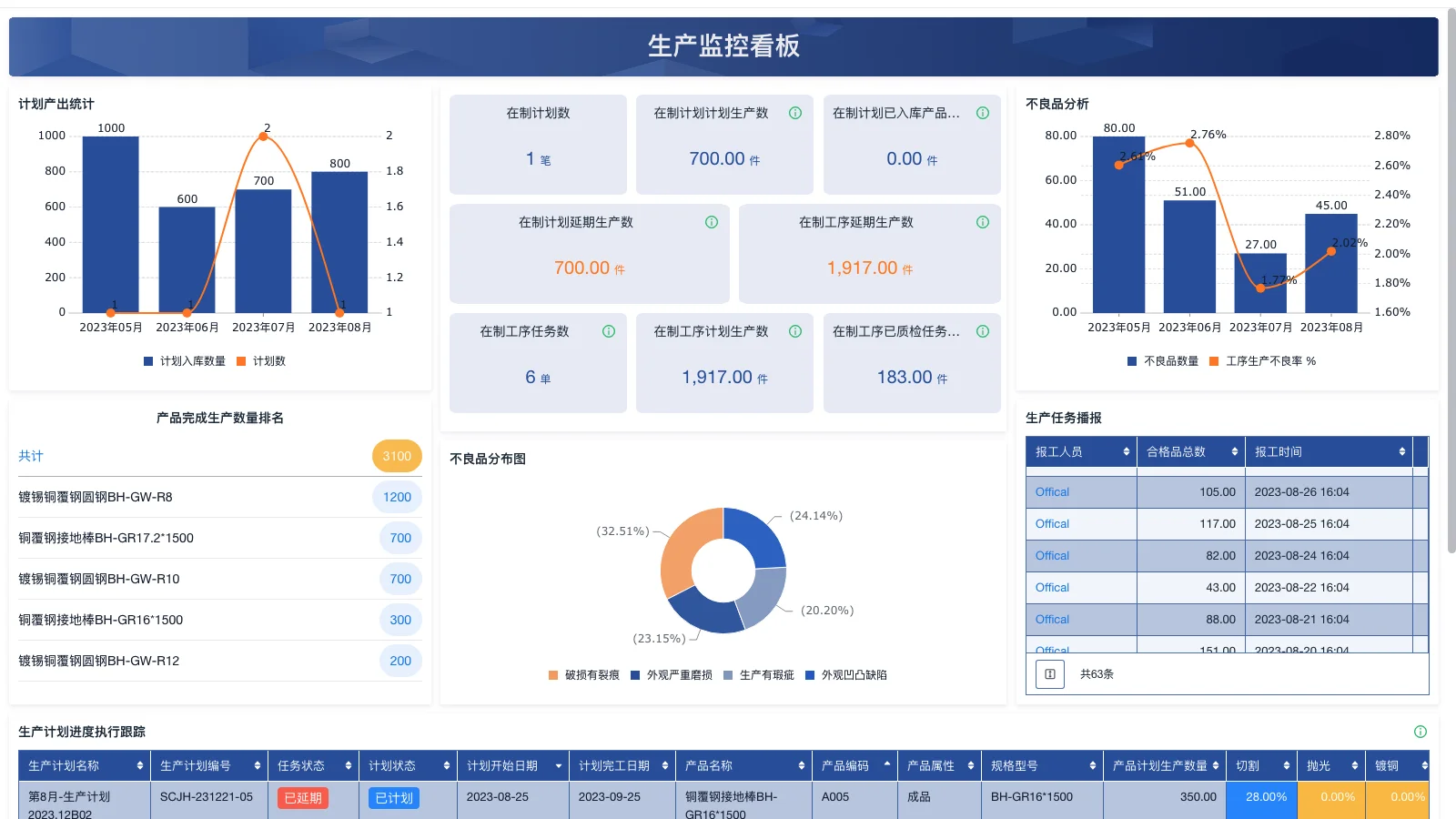
Task: Toggle sorting on 报工时间 header
Action: pyautogui.click(x=1401, y=451)
